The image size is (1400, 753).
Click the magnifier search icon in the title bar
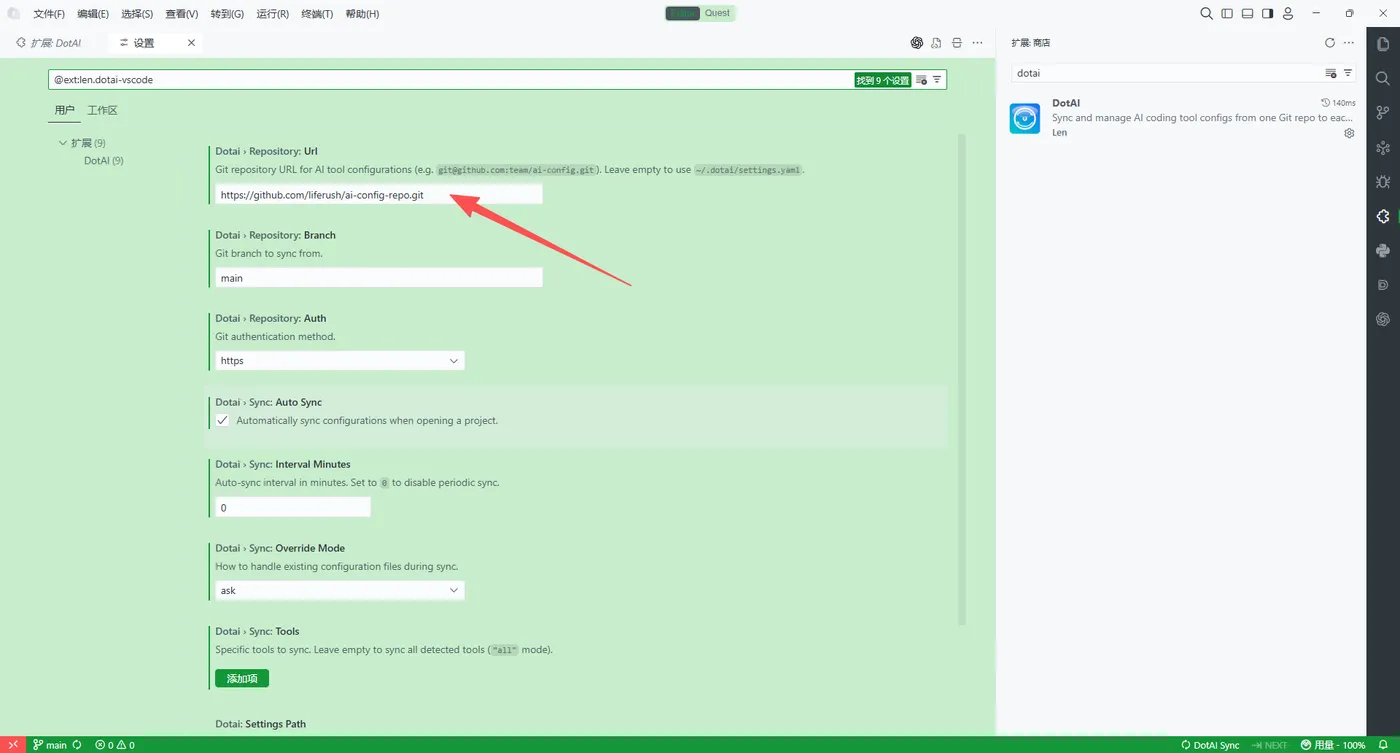(1207, 13)
